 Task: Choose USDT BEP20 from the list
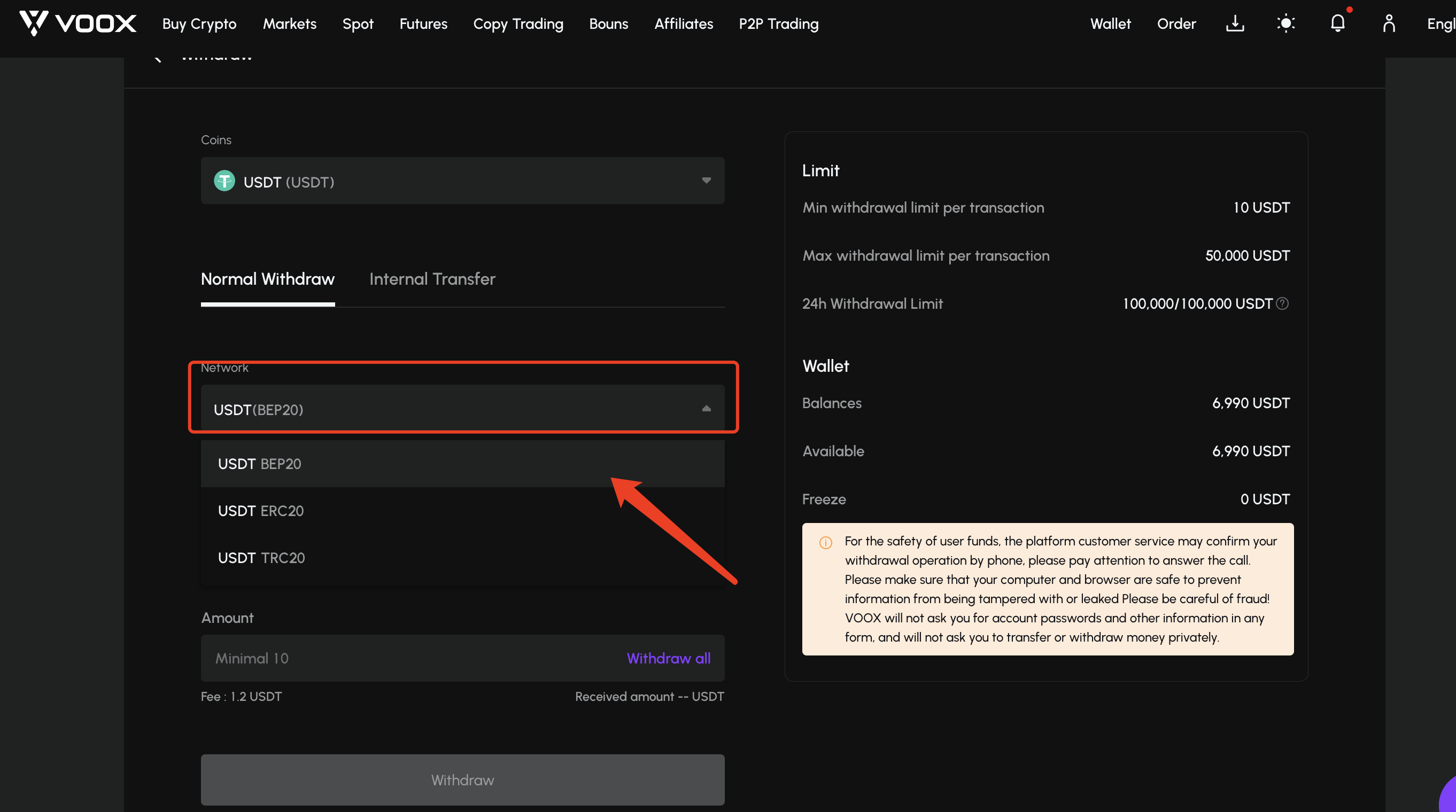[462, 464]
